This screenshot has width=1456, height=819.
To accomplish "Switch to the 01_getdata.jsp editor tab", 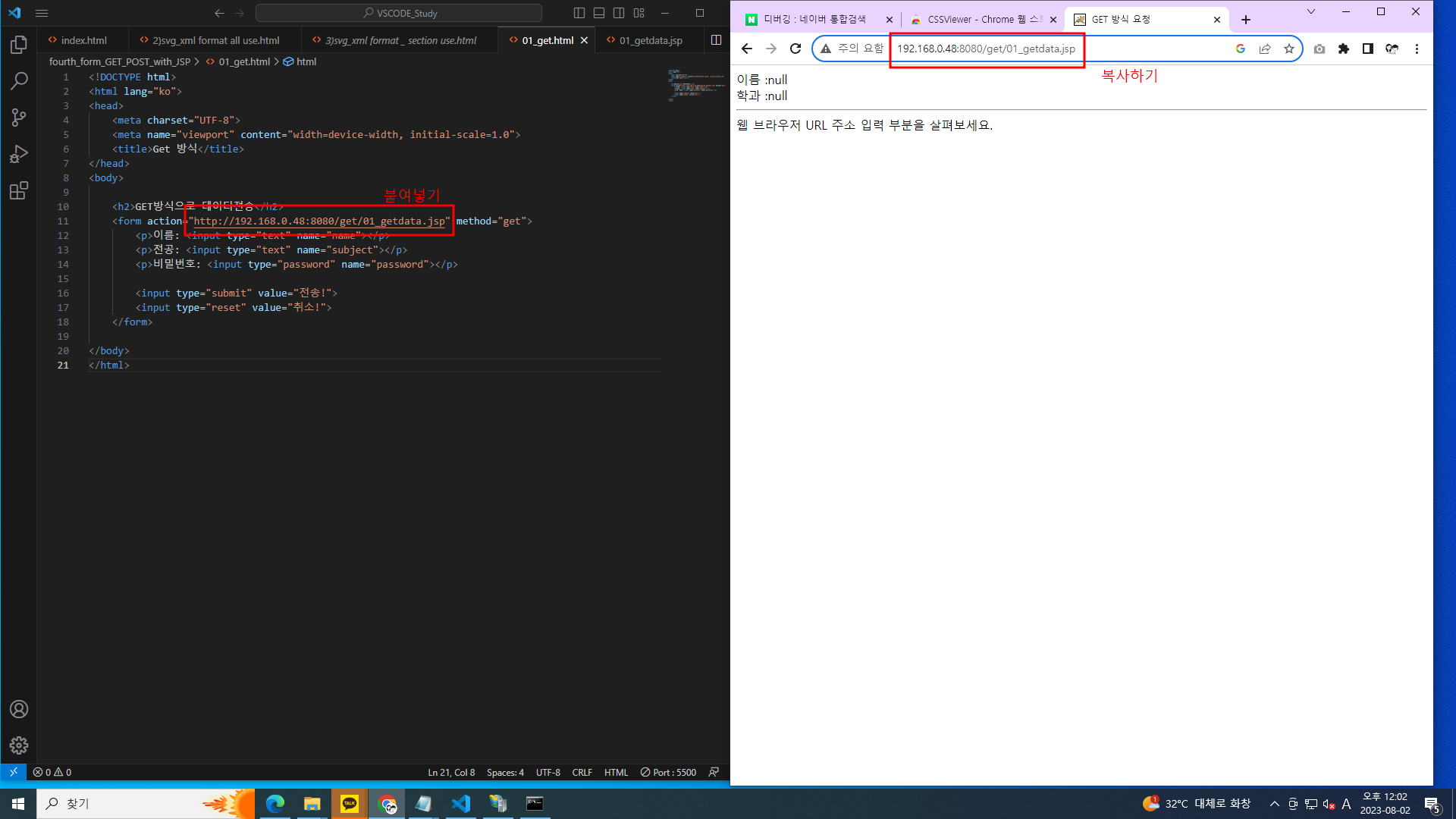I will 650,40.
